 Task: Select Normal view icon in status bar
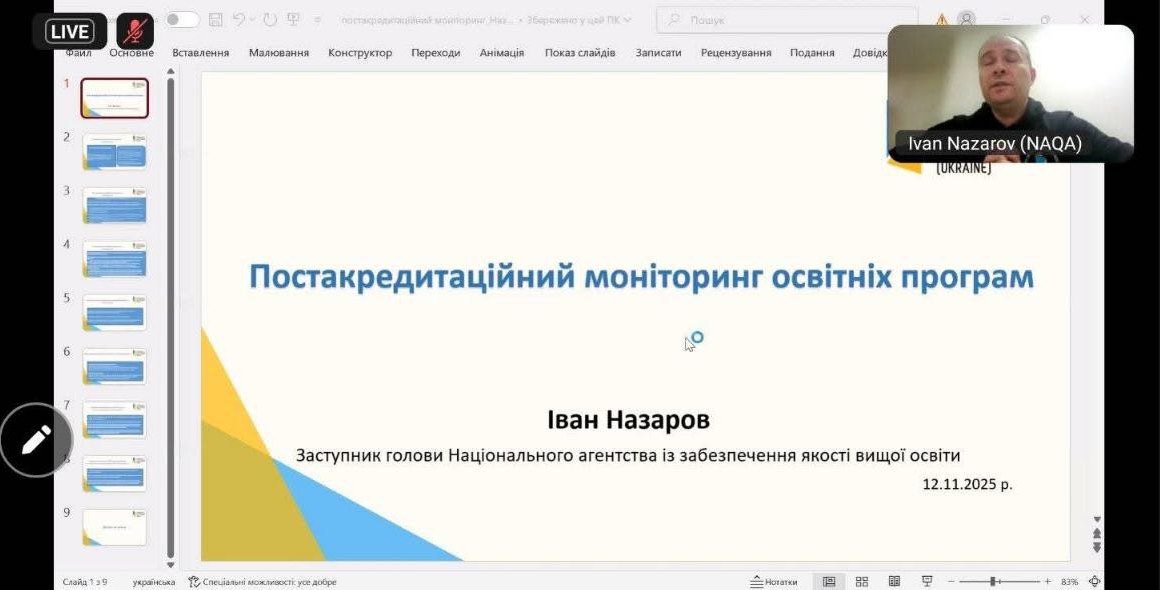(x=829, y=581)
